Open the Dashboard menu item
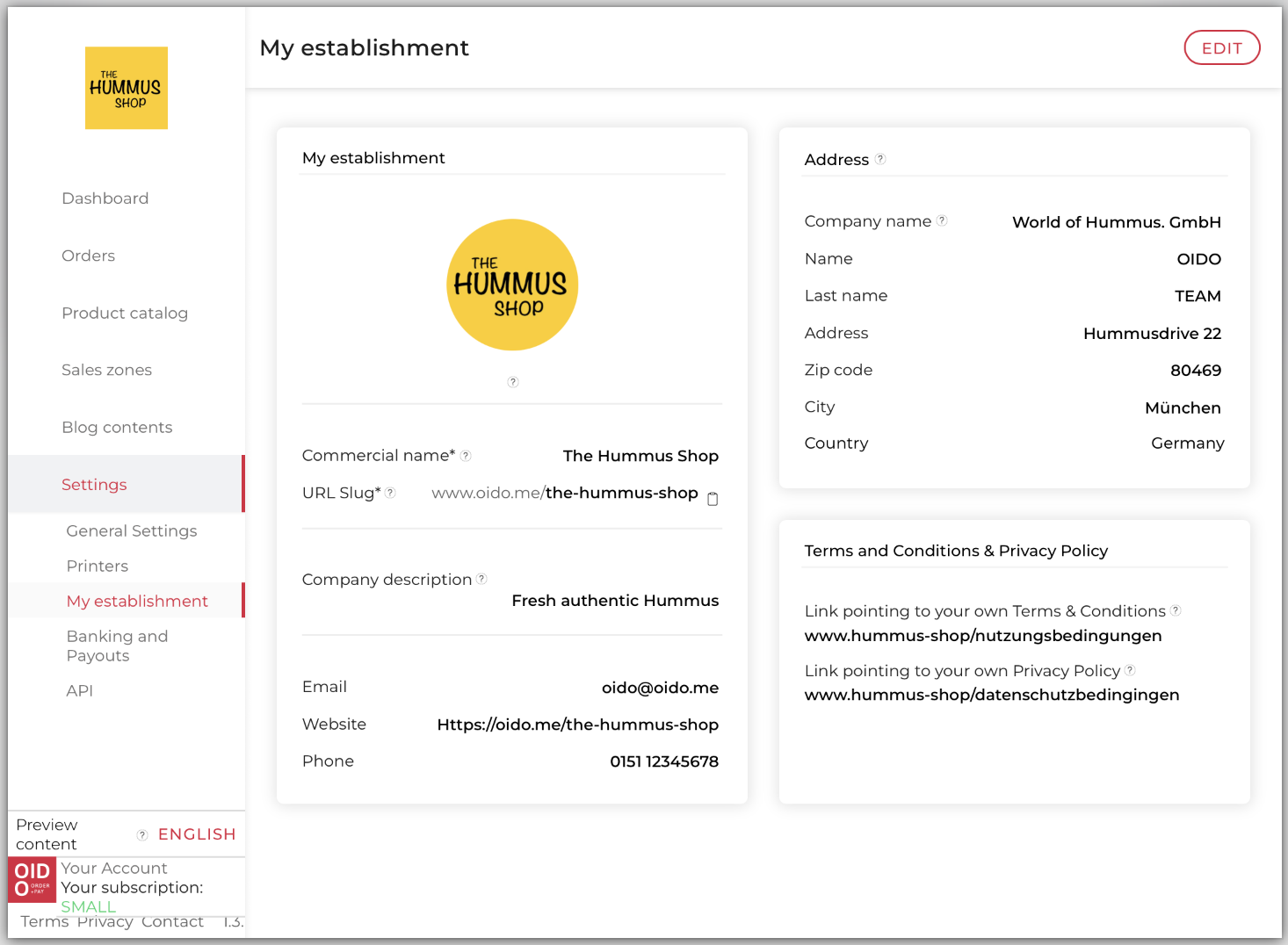Image resolution: width=1288 pixels, height=945 pixels. [105, 198]
